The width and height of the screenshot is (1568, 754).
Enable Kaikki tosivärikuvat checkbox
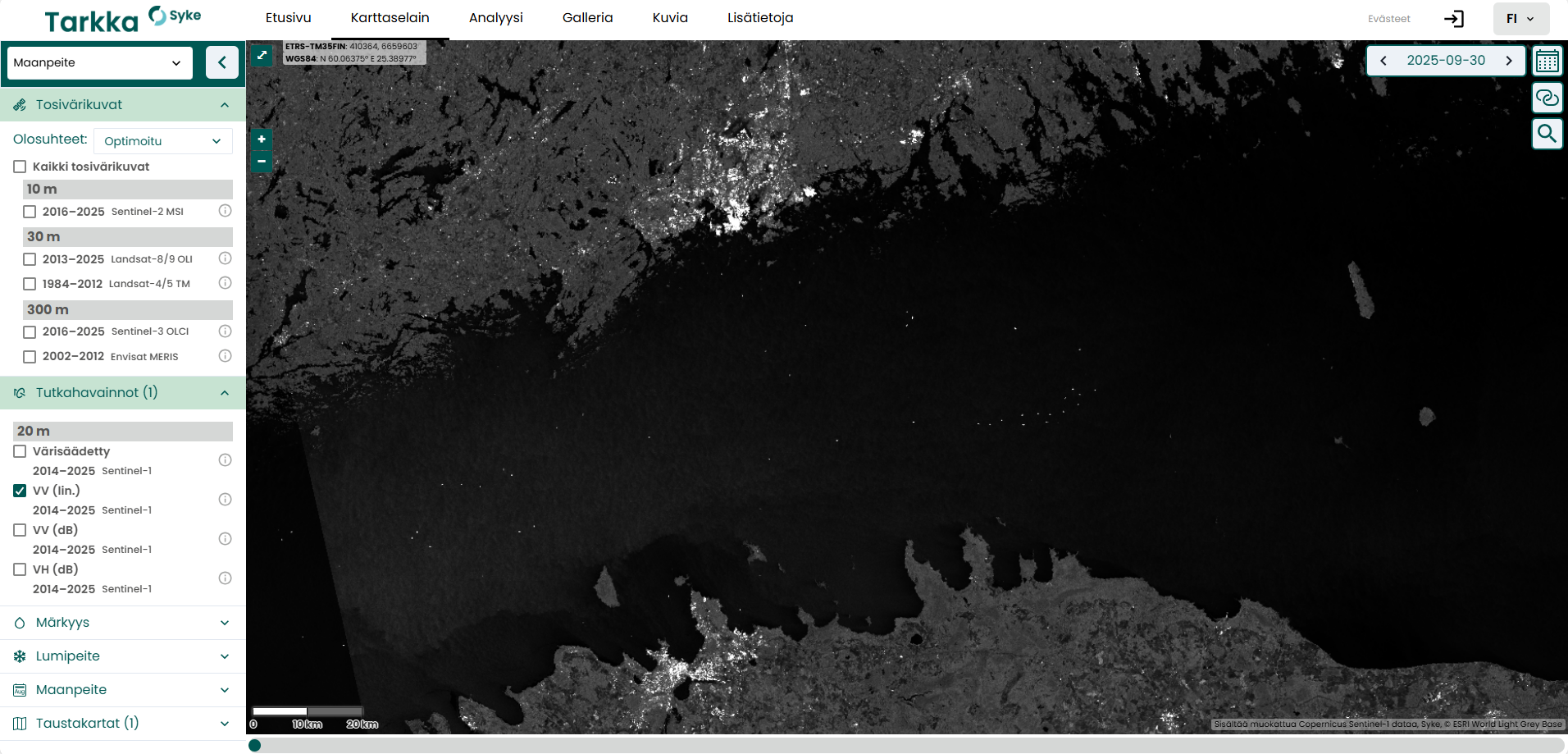pos(21,167)
